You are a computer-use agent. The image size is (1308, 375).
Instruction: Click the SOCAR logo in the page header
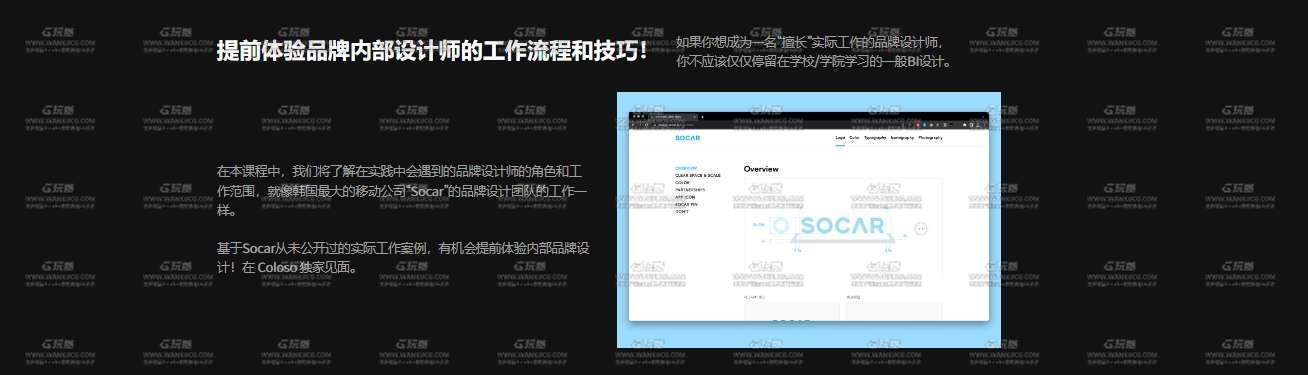[x=687, y=138]
